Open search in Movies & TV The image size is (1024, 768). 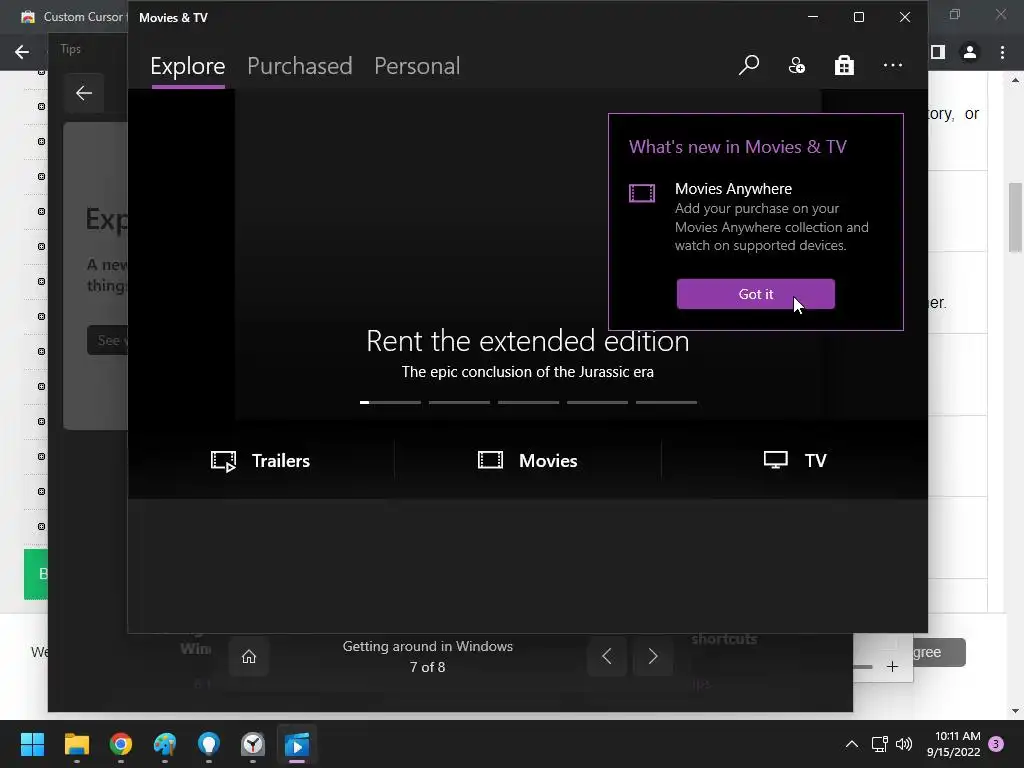point(748,65)
